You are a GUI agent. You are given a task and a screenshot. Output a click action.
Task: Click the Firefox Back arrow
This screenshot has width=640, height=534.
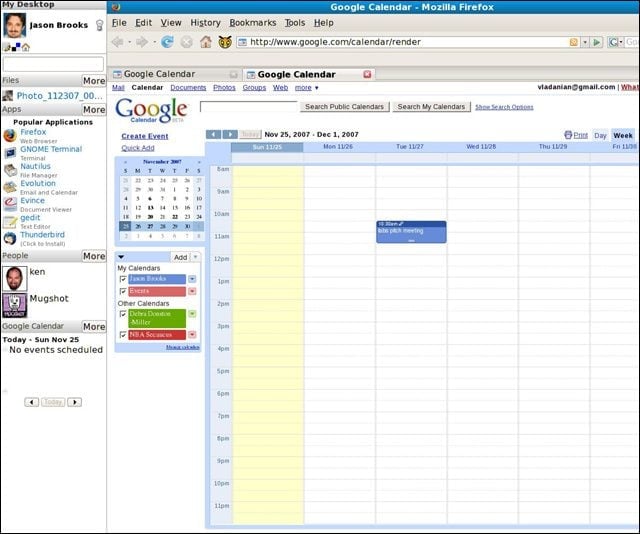[x=118, y=42]
